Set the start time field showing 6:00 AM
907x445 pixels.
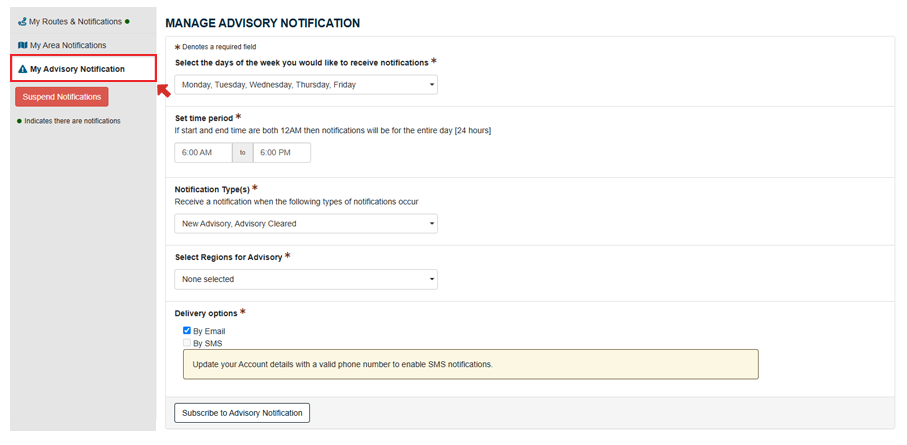204,153
